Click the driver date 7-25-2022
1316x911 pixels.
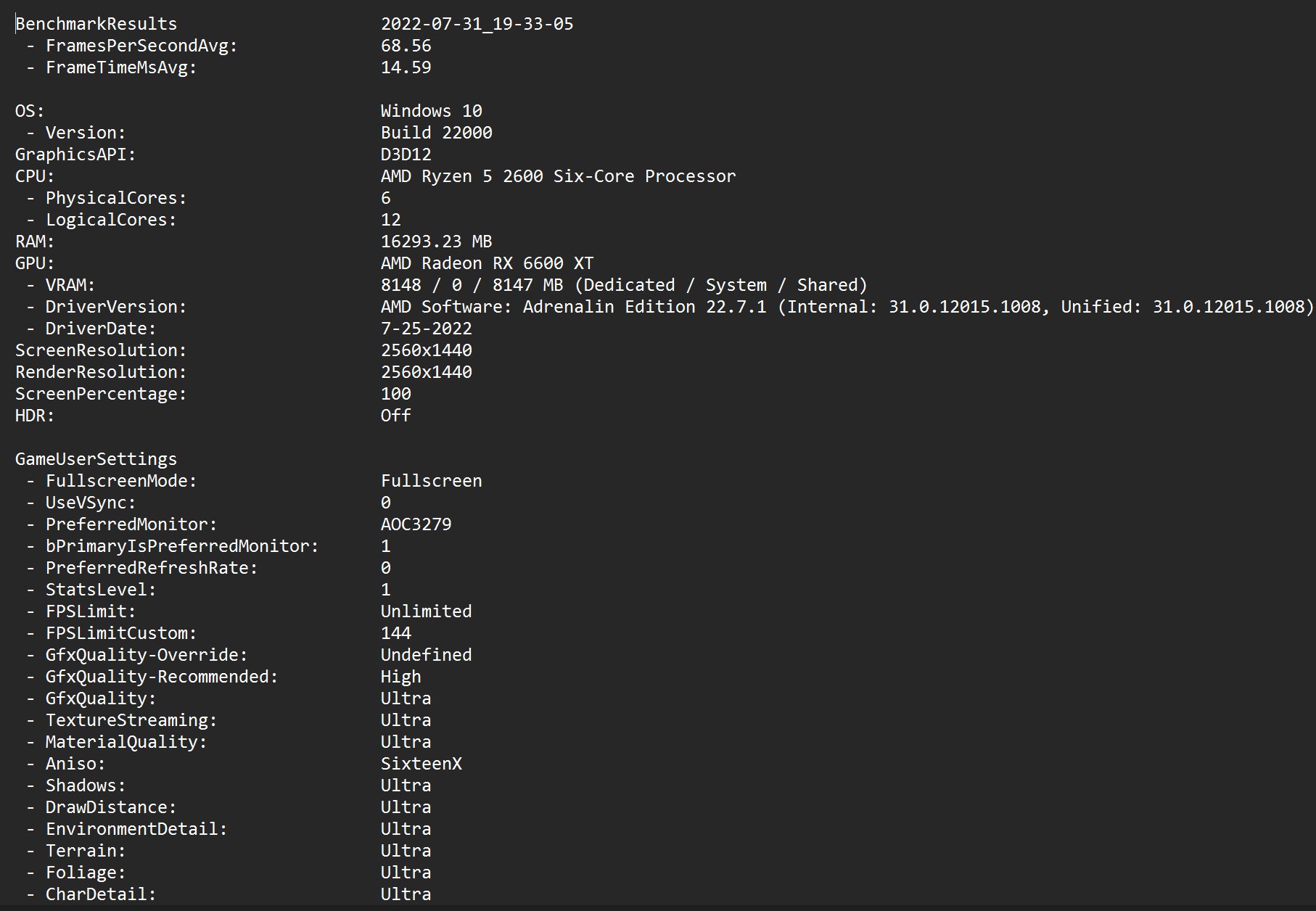(x=426, y=329)
